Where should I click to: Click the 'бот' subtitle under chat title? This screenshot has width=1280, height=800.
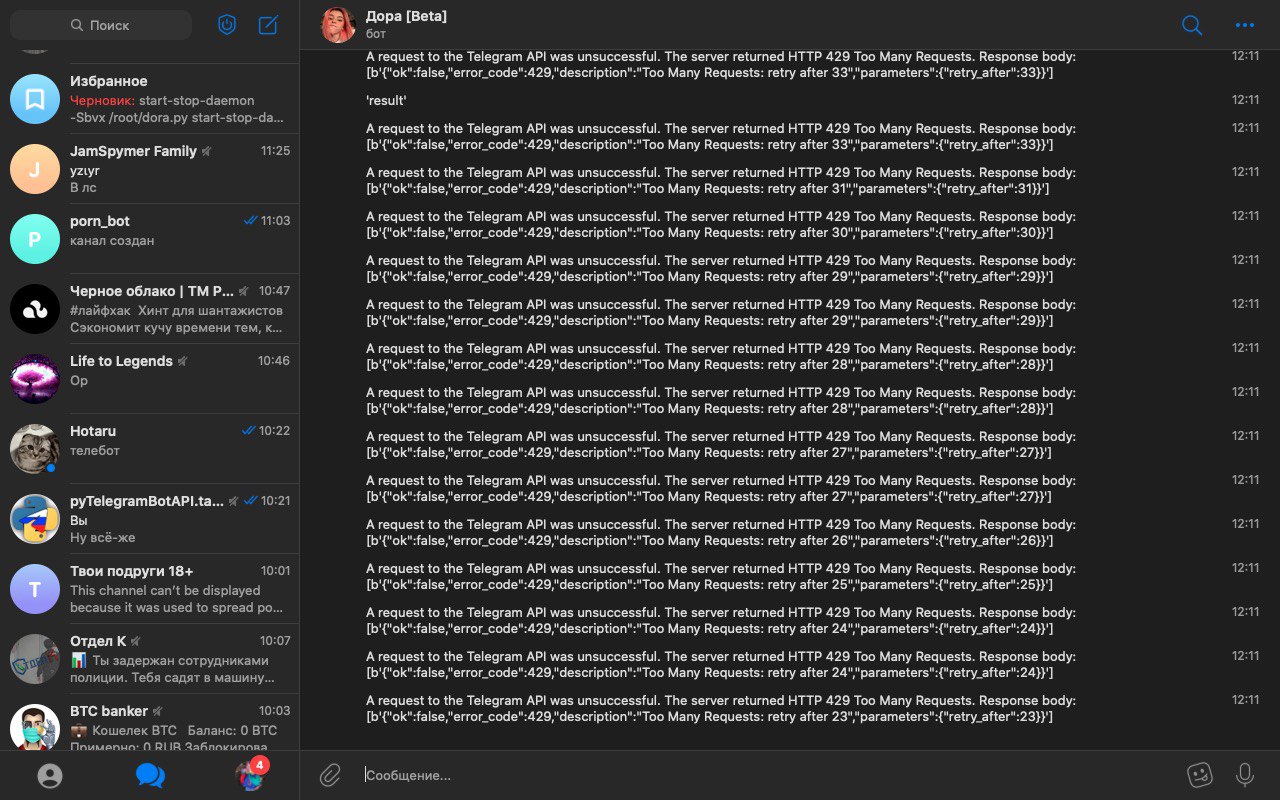pyautogui.click(x=376, y=34)
